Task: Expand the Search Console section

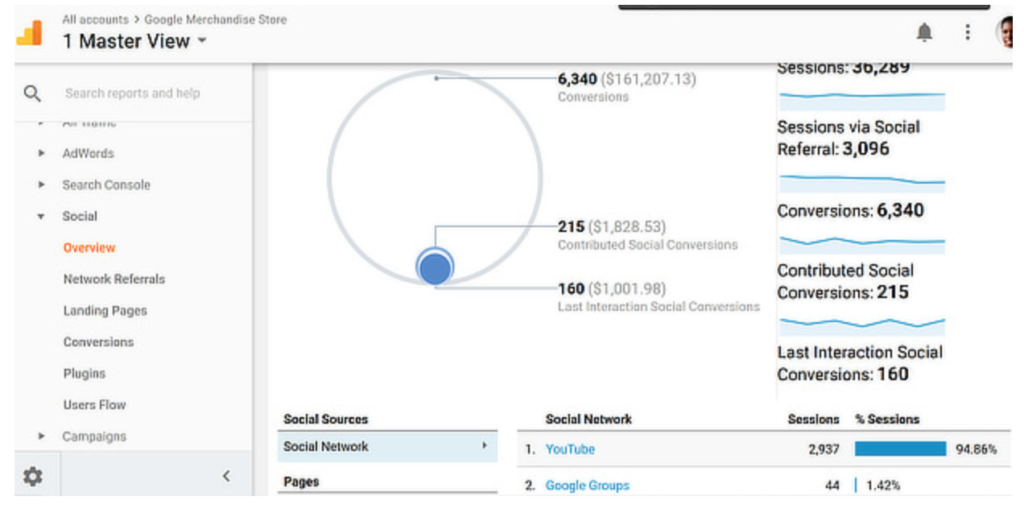Action: [42, 185]
